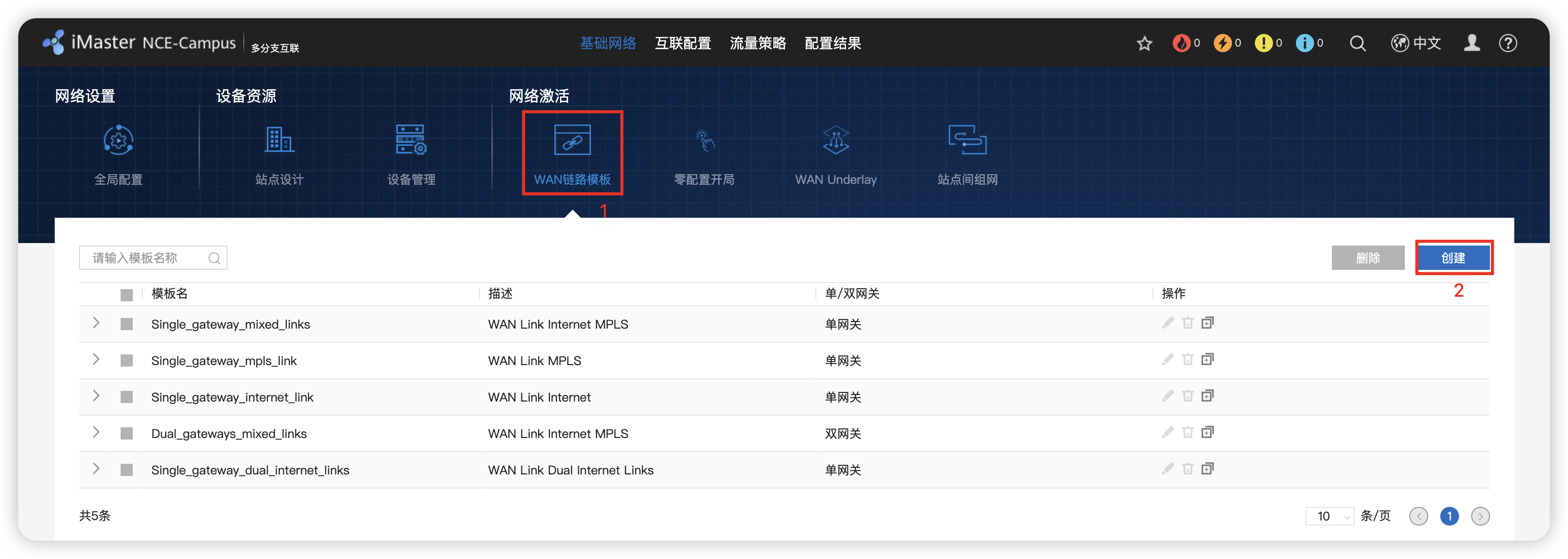
Task: Select checkbox for Single_gateway_internet_link
Action: (x=127, y=397)
